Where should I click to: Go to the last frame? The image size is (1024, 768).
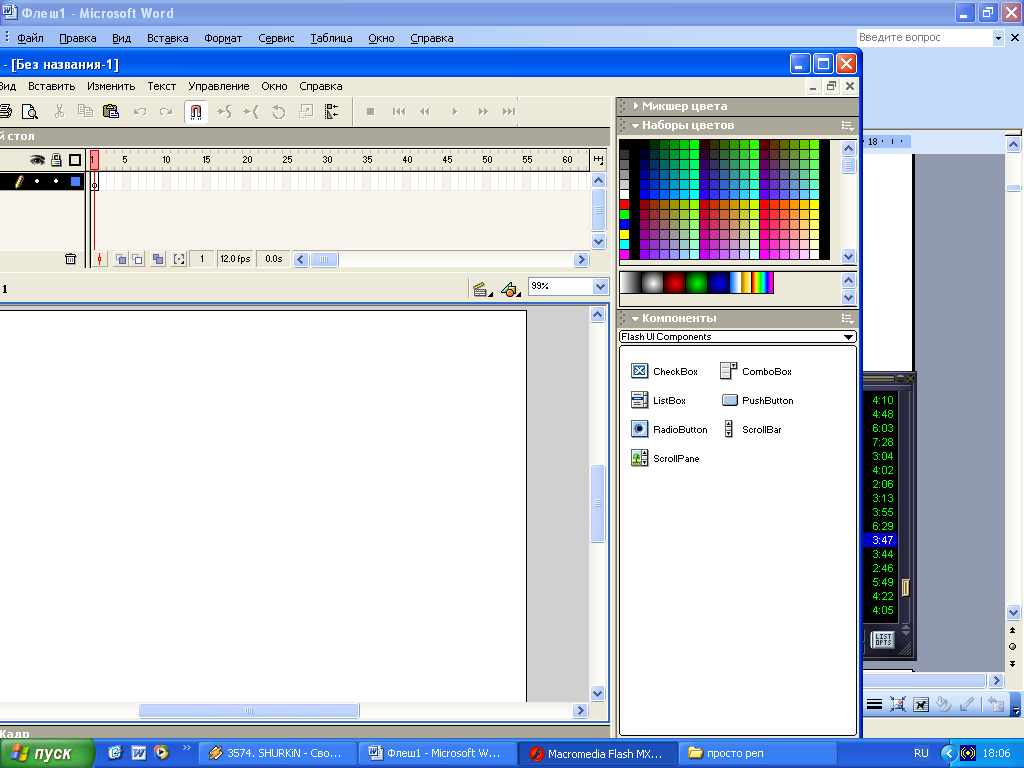509,112
